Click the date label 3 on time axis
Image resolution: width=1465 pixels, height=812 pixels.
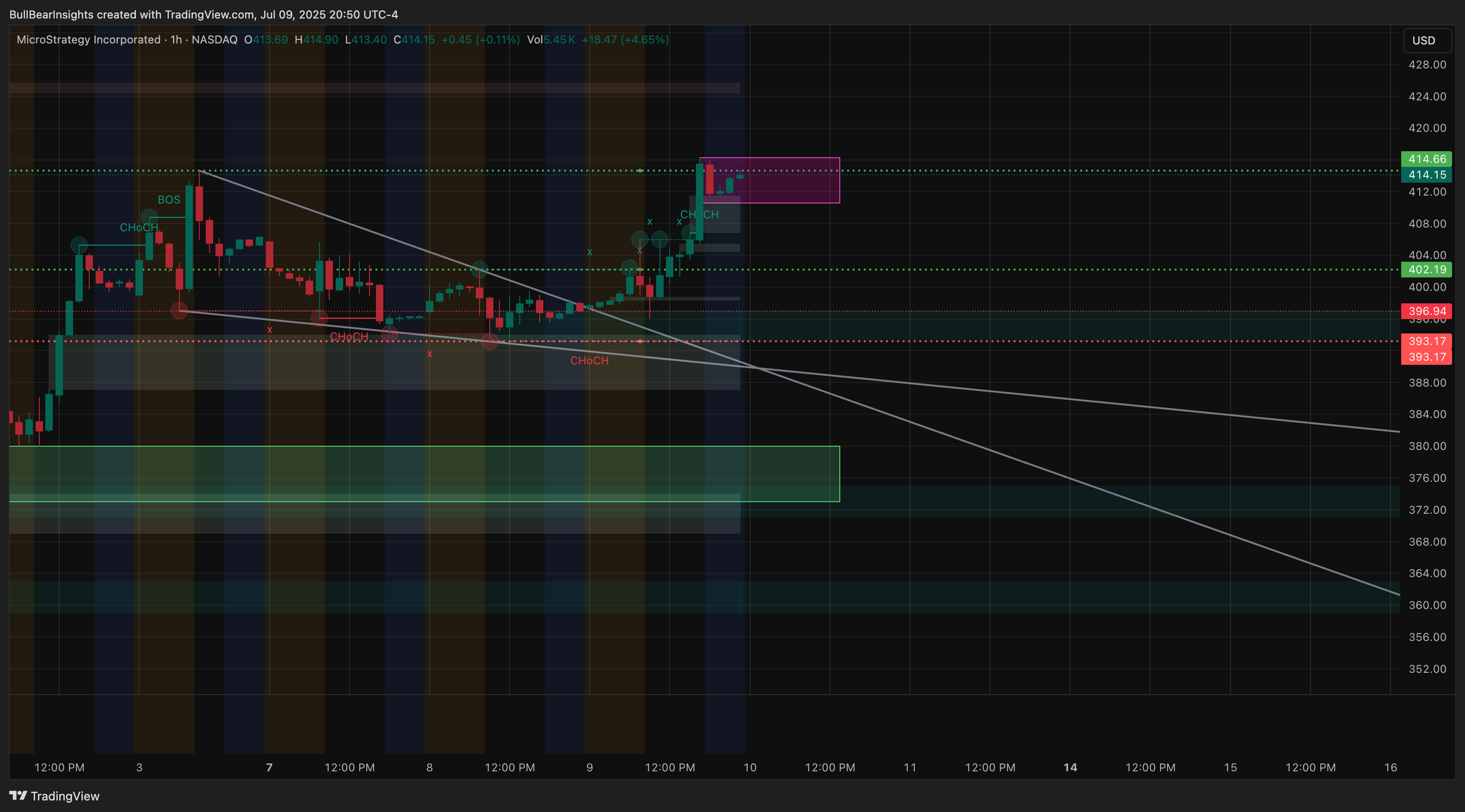point(139,767)
